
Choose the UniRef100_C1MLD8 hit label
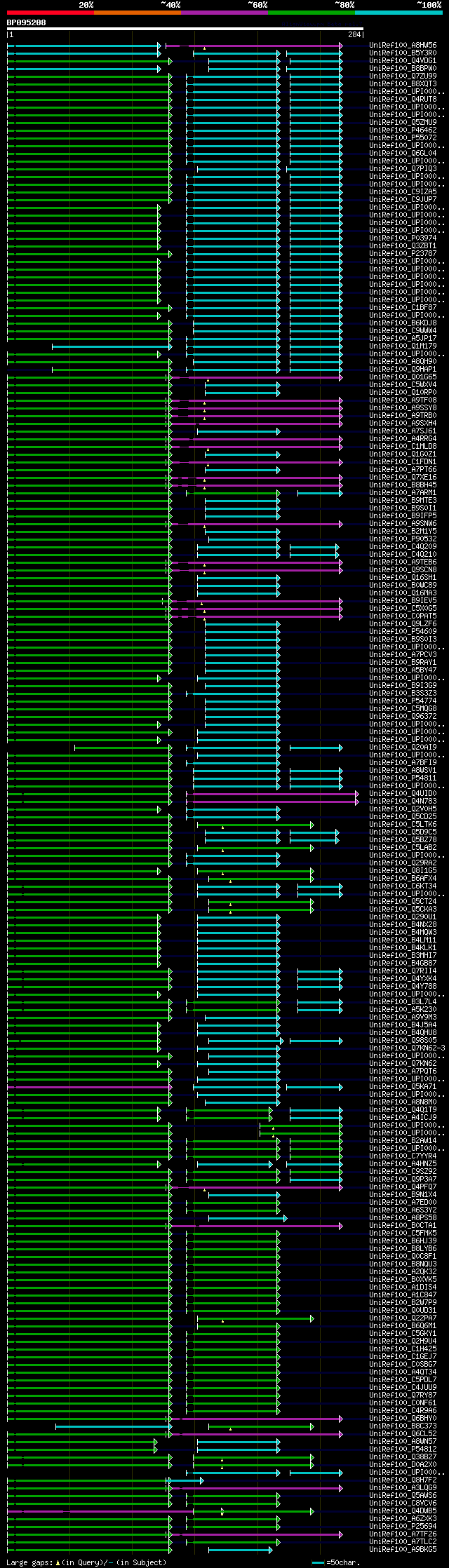click(x=403, y=446)
